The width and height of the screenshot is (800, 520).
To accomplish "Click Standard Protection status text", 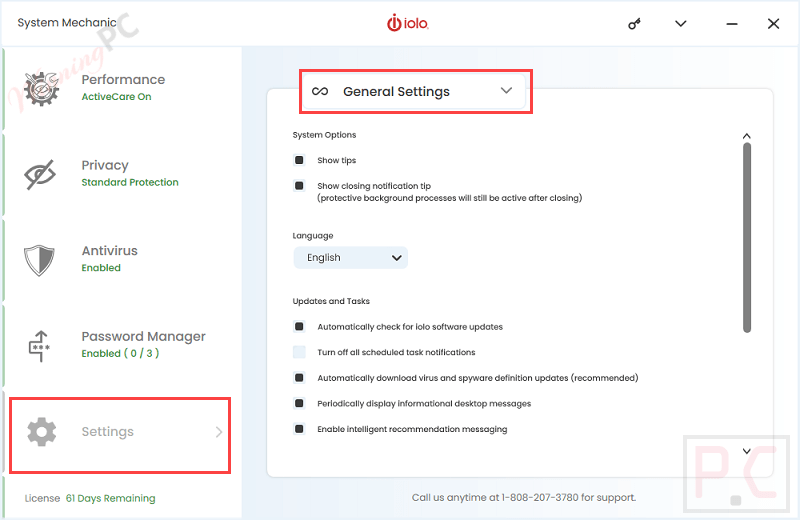I will pyautogui.click(x=130, y=182).
